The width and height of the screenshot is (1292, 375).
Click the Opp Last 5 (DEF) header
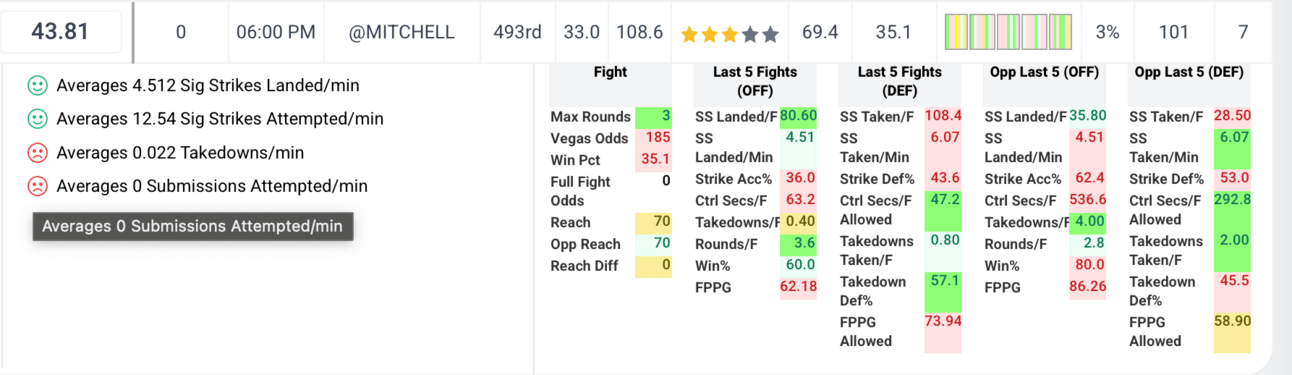[x=1189, y=72]
